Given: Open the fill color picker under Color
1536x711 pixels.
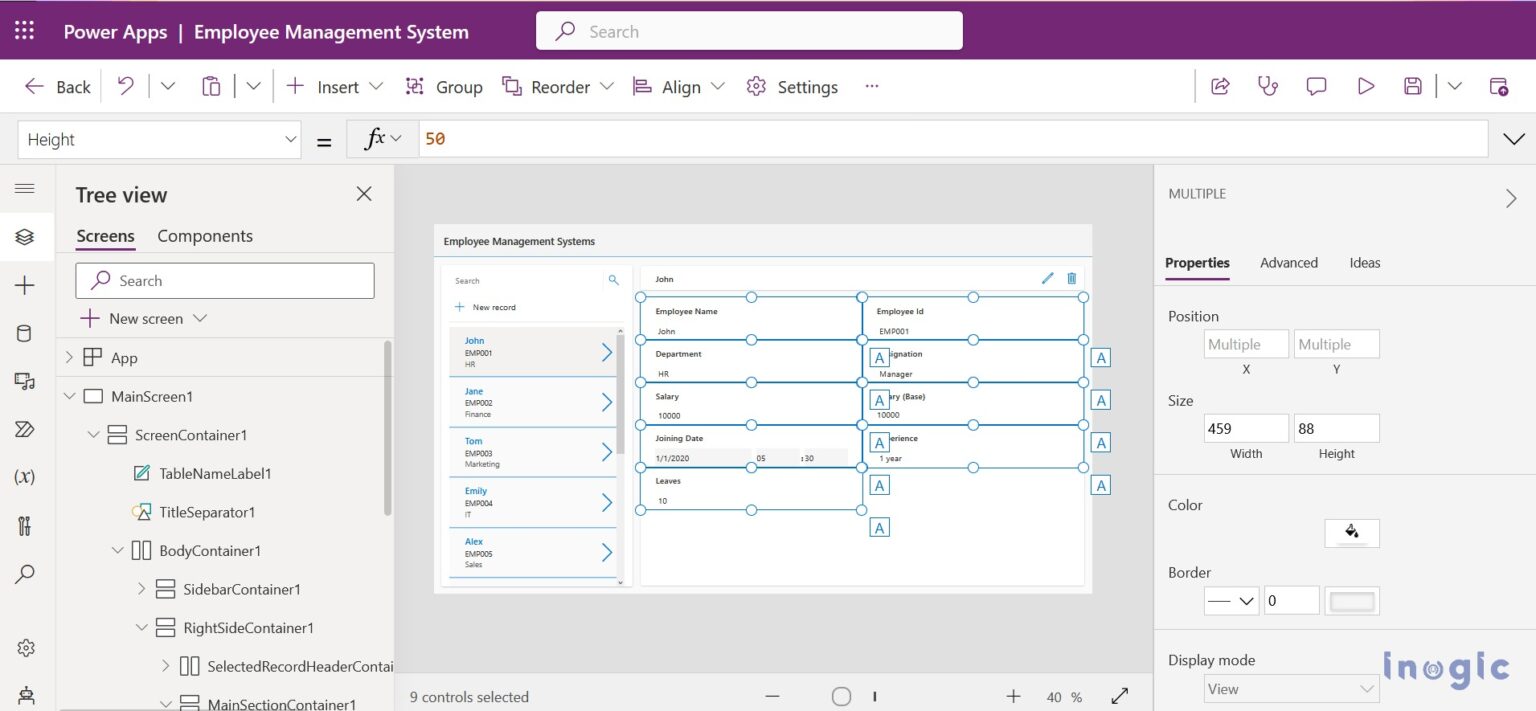Looking at the screenshot, I should click(1351, 533).
